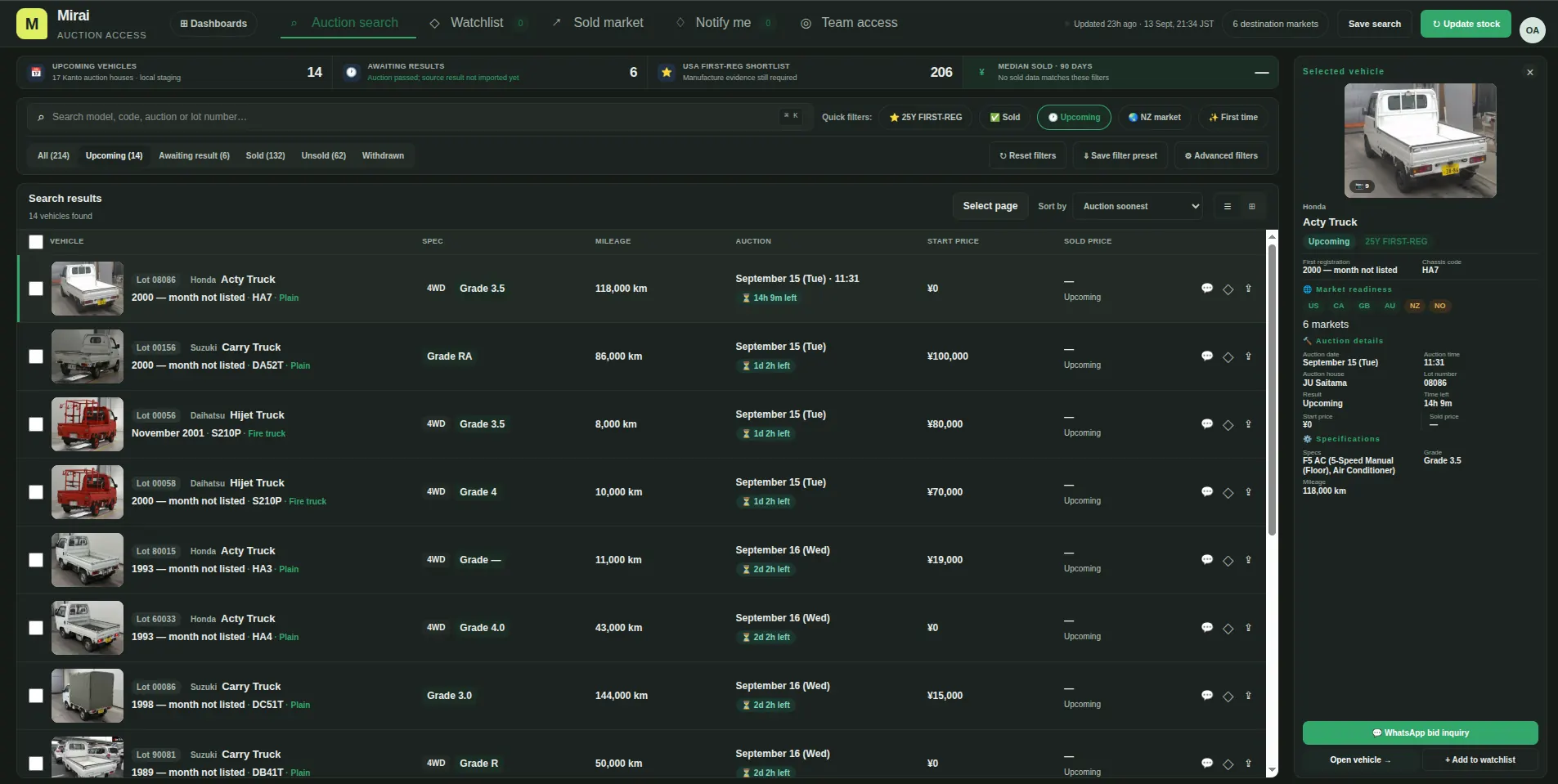Screen dimensions: 1558x784
Task: Click the Open vehicle link
Action: tap(1360, 759)
